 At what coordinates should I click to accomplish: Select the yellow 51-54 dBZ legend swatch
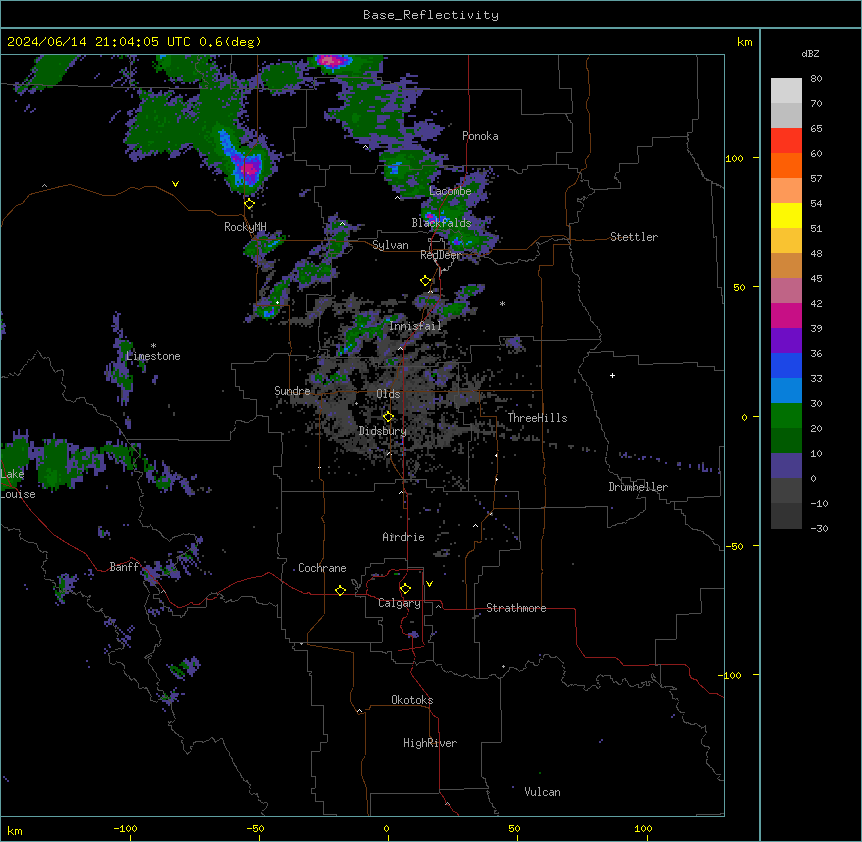pos(786,215)
